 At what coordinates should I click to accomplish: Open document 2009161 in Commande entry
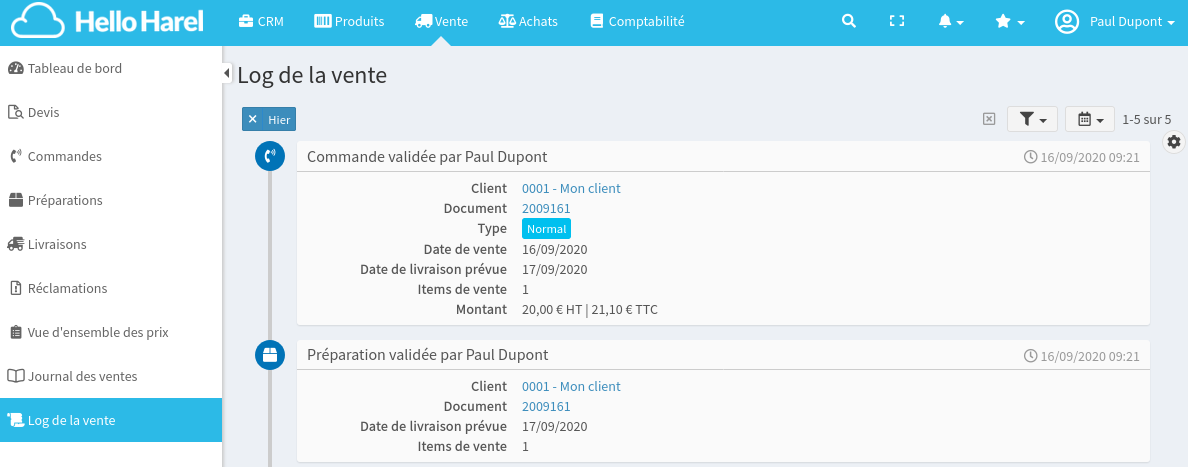(546, 208)
